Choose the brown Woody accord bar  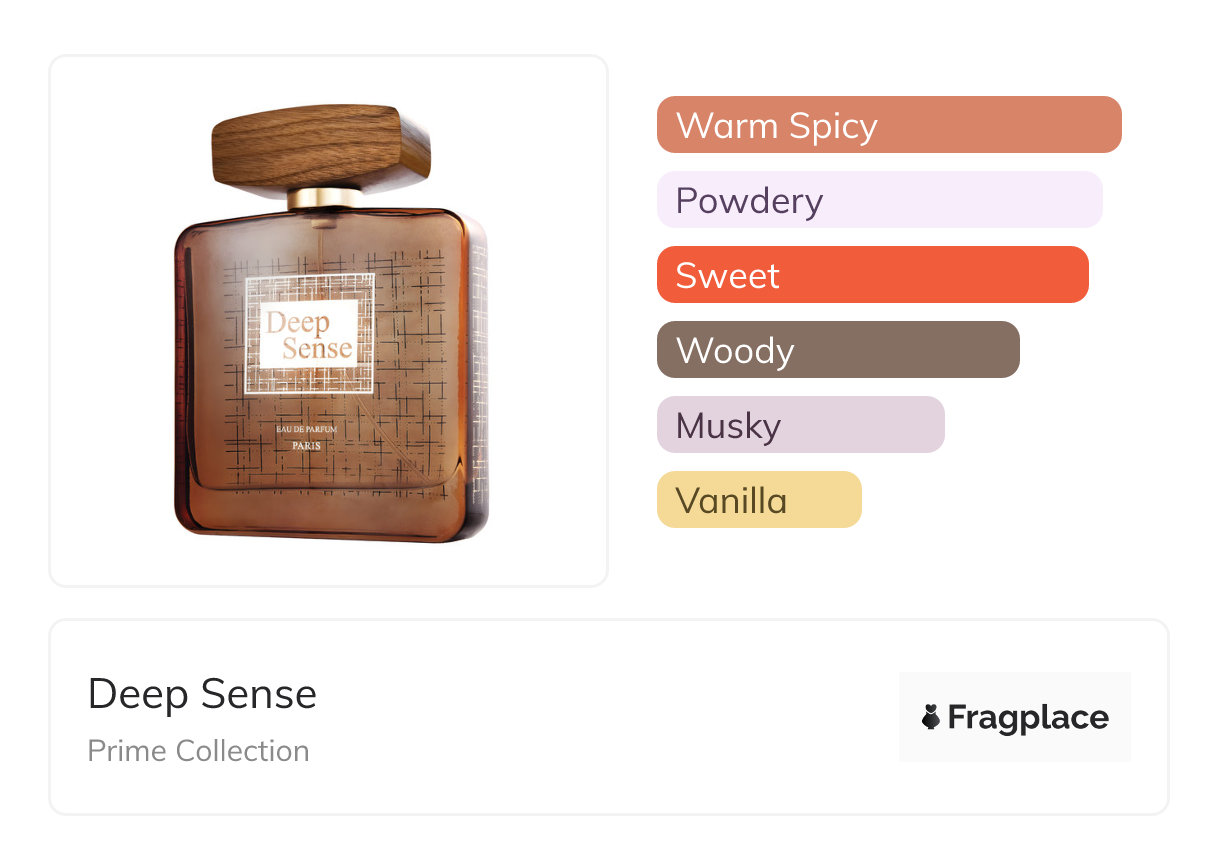tap(837, 350)
